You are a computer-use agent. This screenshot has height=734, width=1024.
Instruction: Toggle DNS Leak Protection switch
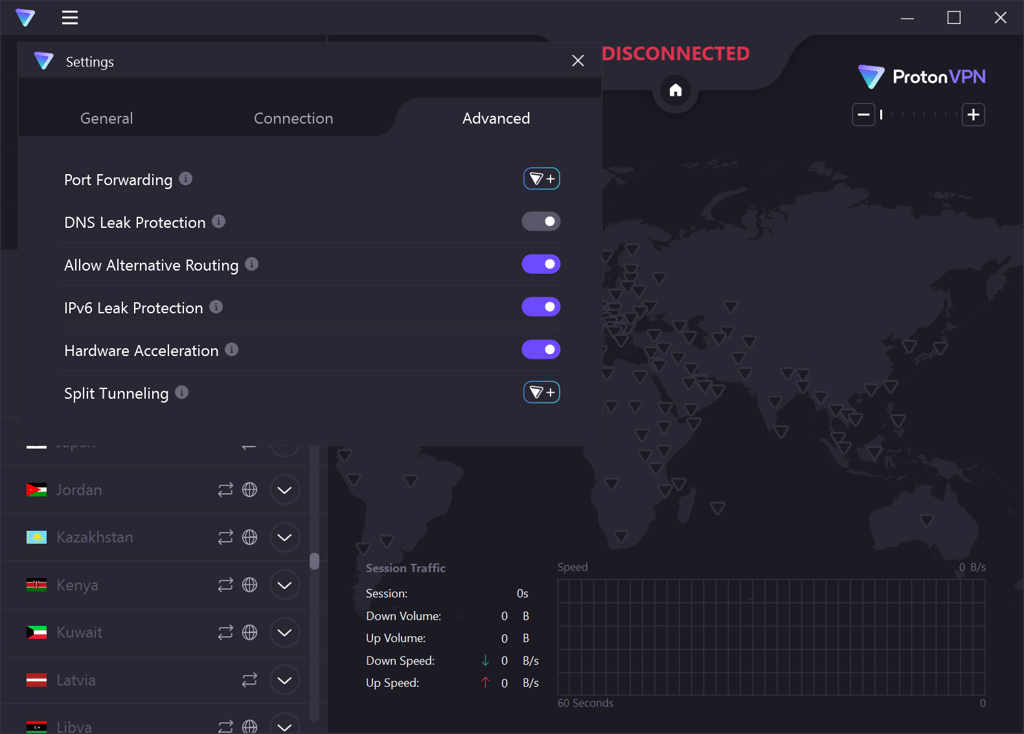pos(541,221)
